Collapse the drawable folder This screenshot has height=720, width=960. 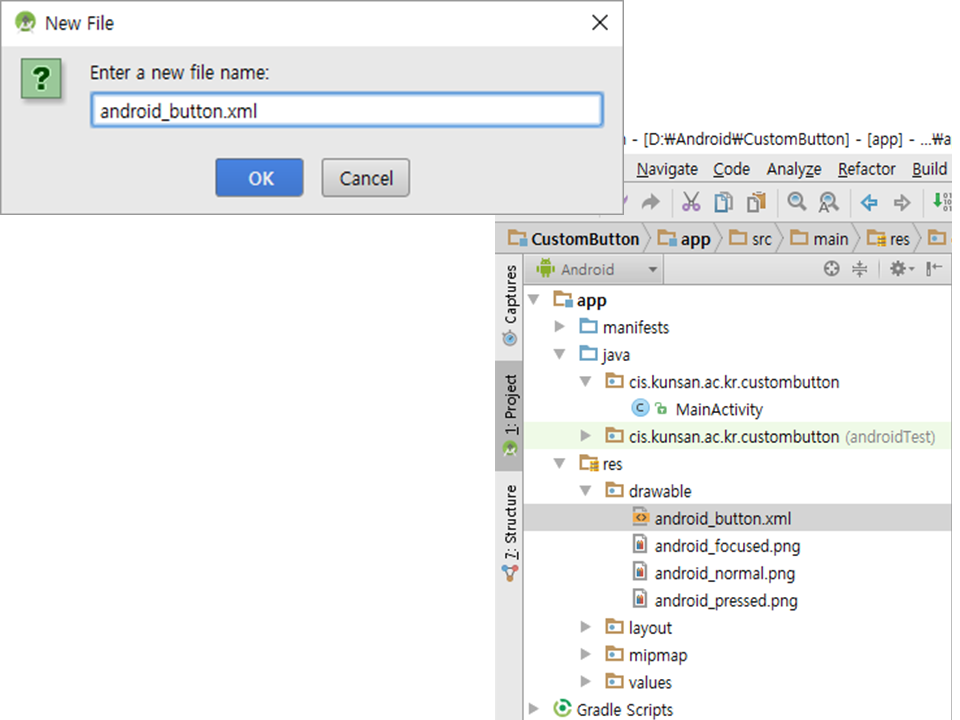point(585,491)
